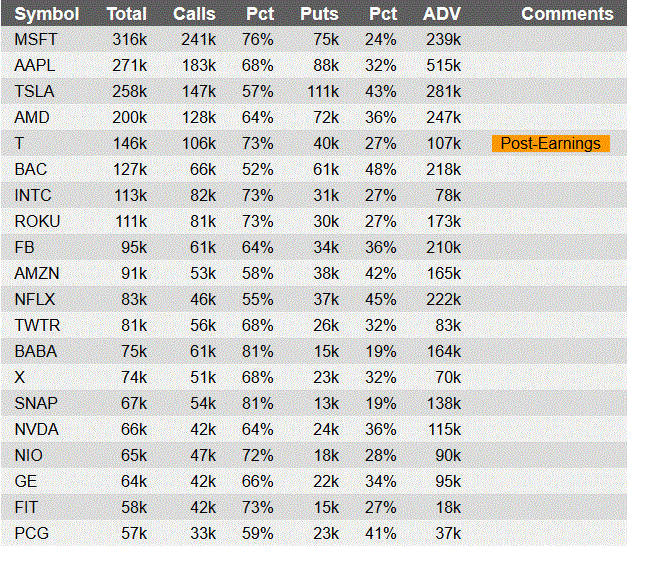This screenshot has height=562, width=648.
Task: Click the AAPL symbol cell
Action: click(35, 66)
